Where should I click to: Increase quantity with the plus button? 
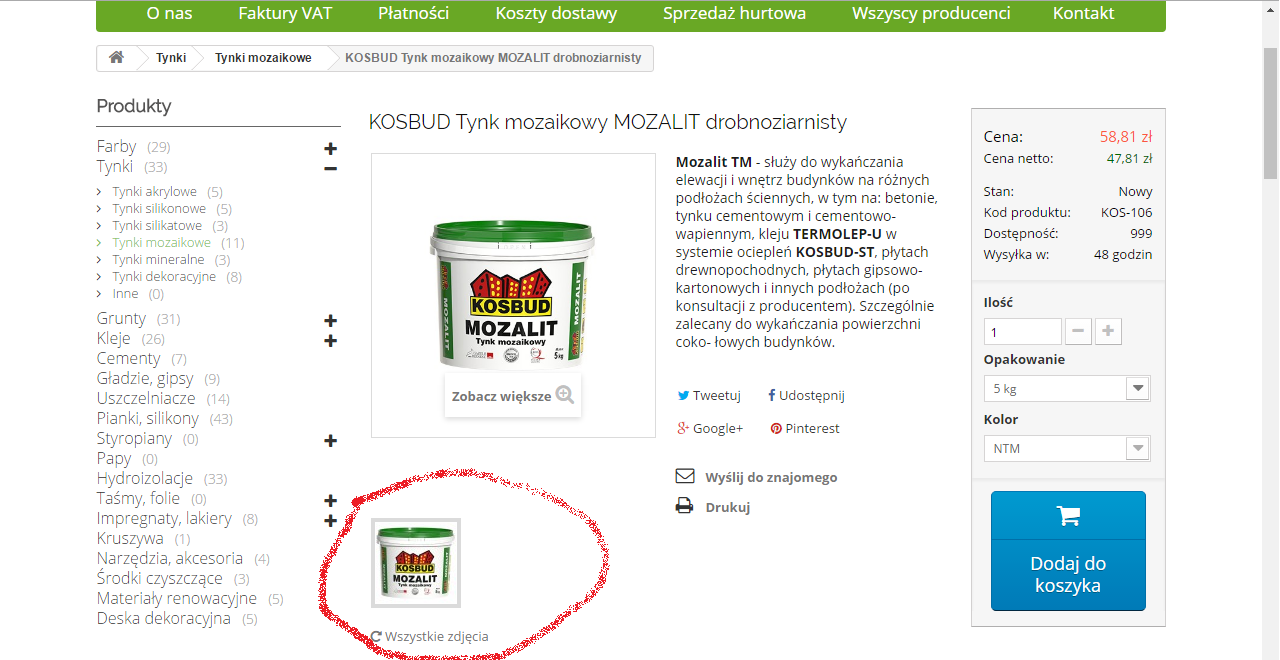click(x=1109, y=332)
